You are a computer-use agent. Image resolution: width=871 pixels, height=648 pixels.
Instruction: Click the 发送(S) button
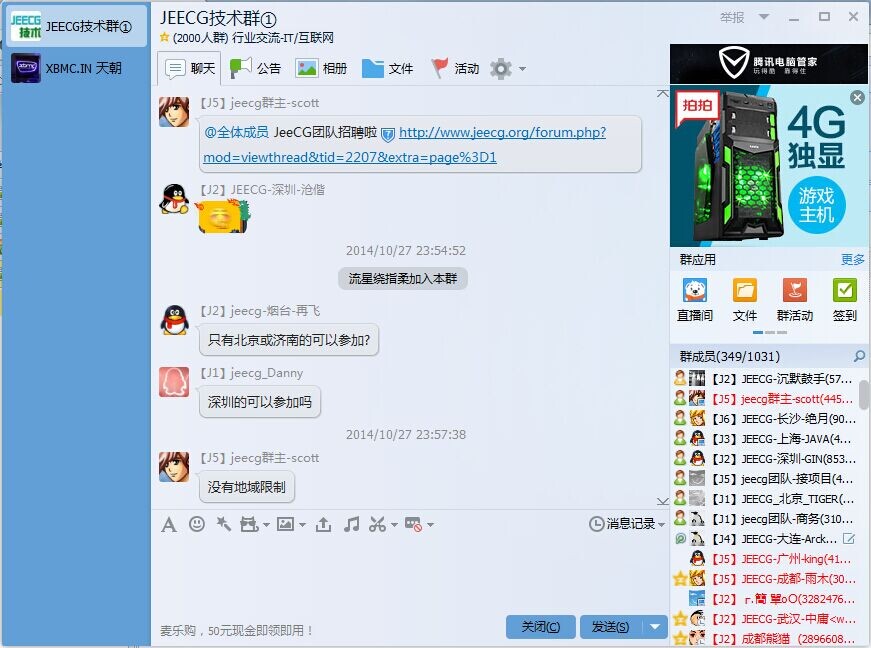(x=611, y=627)
